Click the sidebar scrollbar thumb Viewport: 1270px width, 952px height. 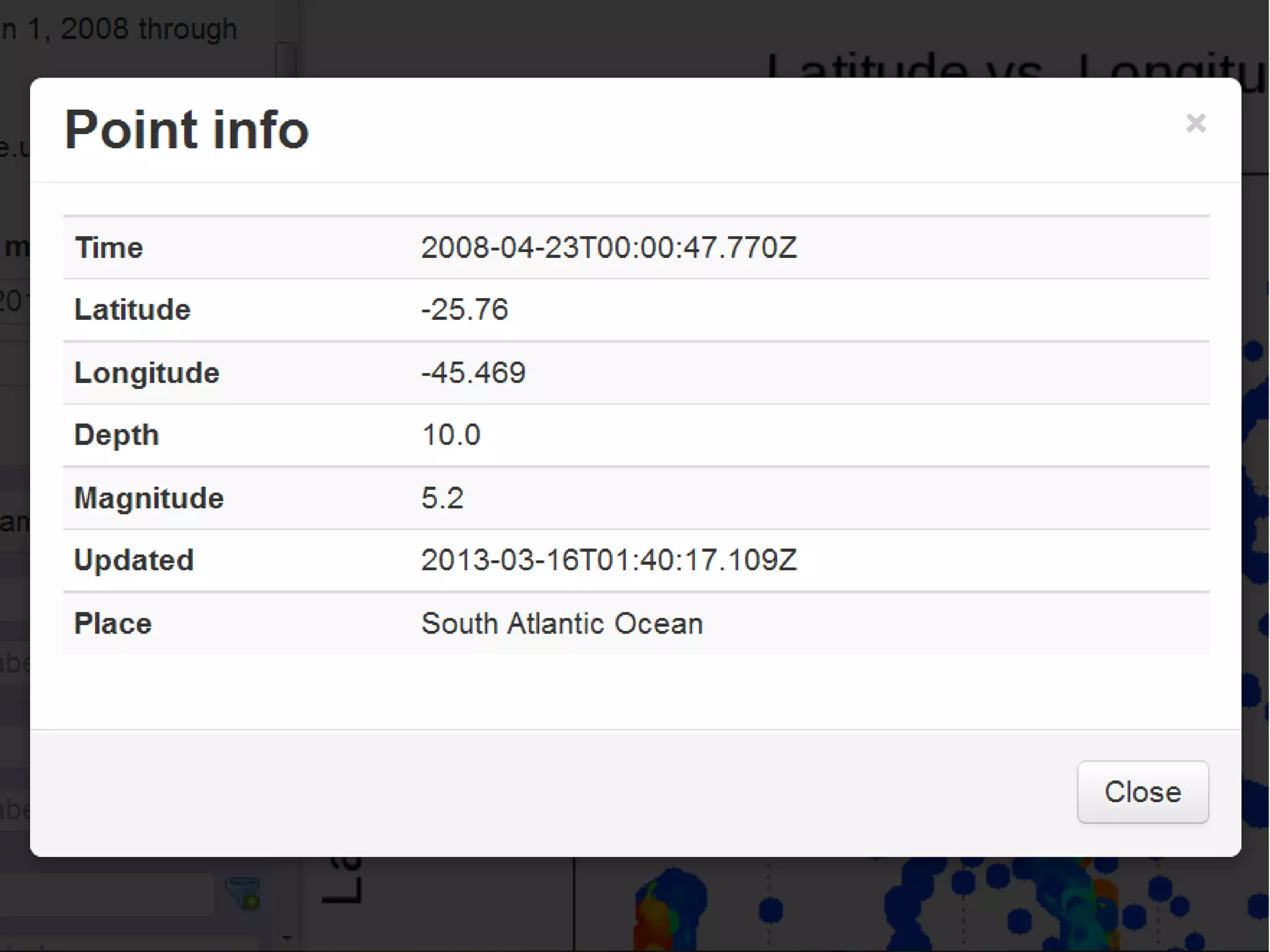[x=286, y=59]
